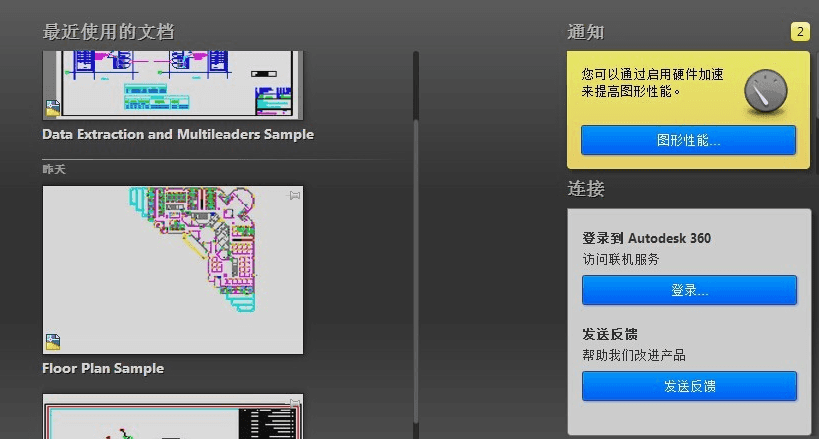Open 图形性能 graphics performance settings
Image resolution: width=819 pixels, height=439 pixels.
click(688, 140)
